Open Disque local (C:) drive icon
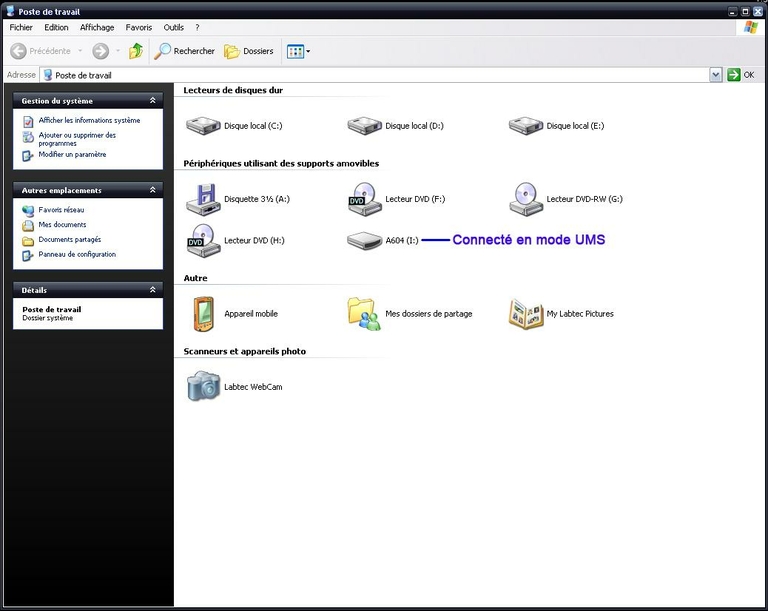This screenshot has height=611, width=768. click(x=203, y=125)
